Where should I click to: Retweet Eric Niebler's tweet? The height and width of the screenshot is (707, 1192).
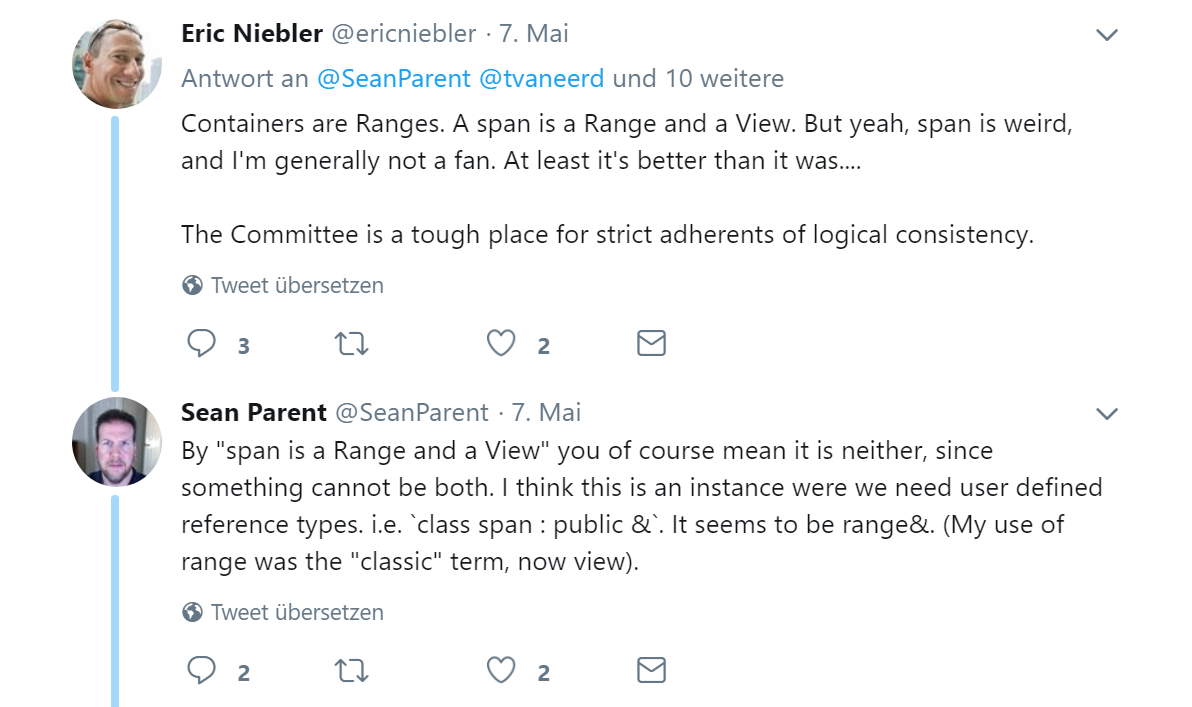(352, 344)
